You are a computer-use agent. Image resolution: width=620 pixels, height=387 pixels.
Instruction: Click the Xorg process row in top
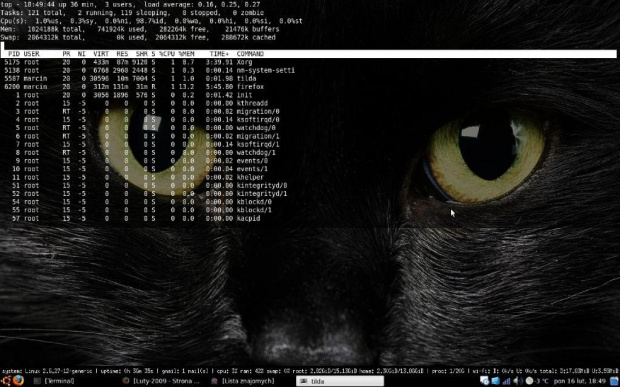pos(308,62)
